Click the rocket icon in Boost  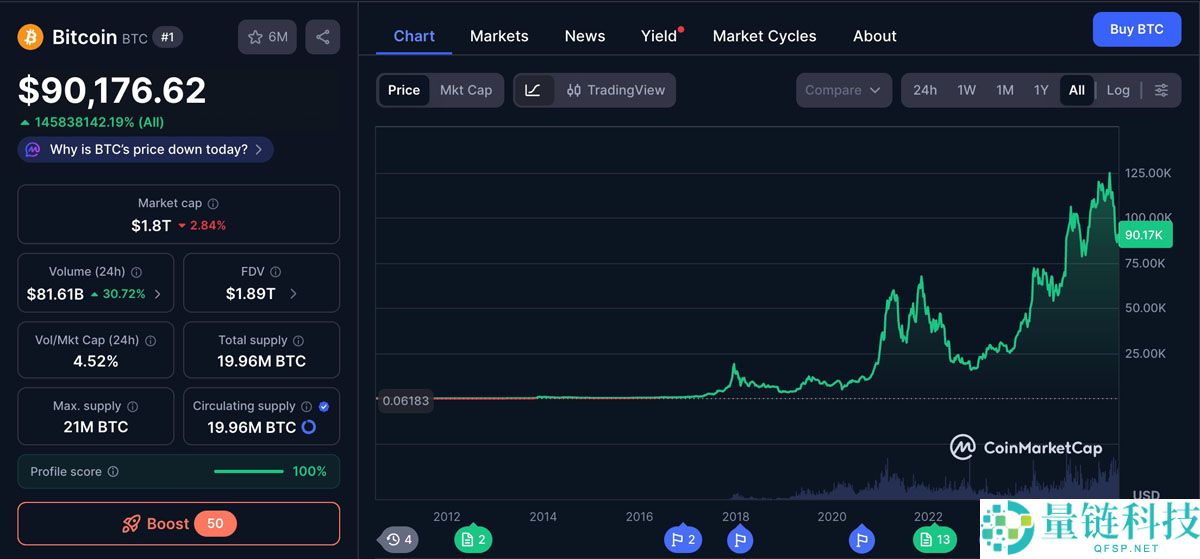130,524
